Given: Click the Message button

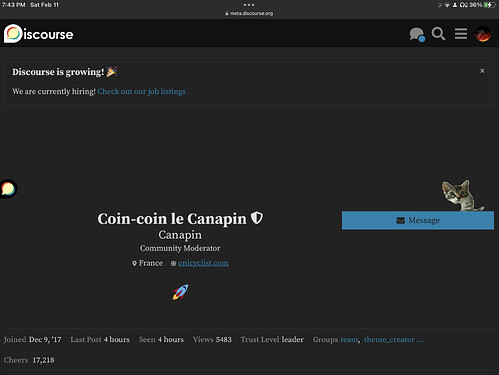Looking at the screenshot, I should click(418, 220).
